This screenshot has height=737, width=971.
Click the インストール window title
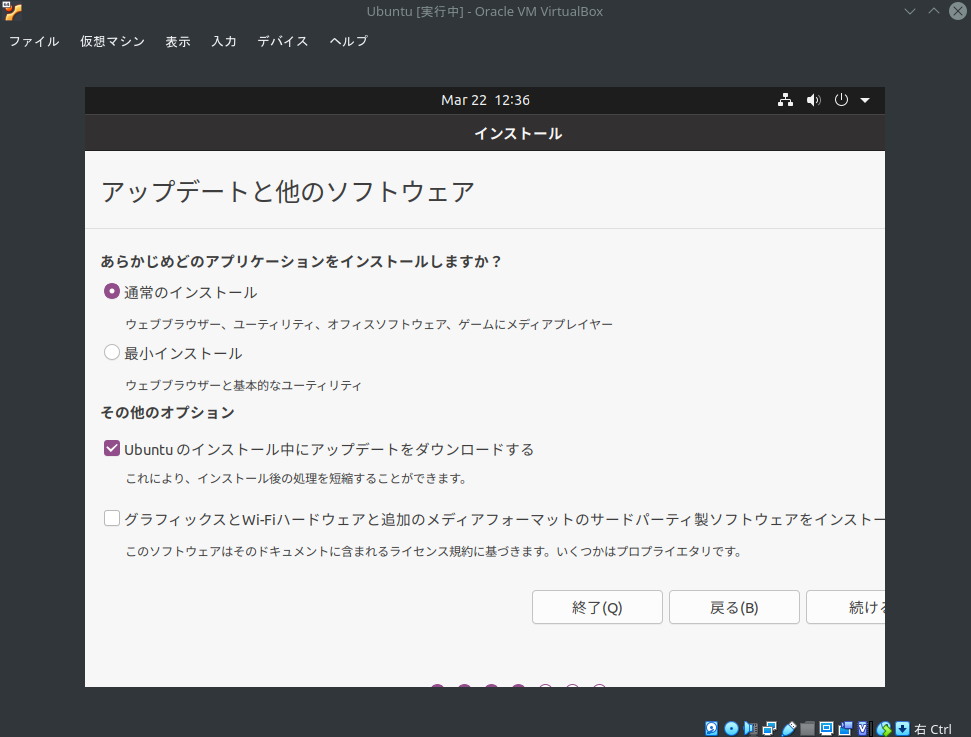(518, 134)
